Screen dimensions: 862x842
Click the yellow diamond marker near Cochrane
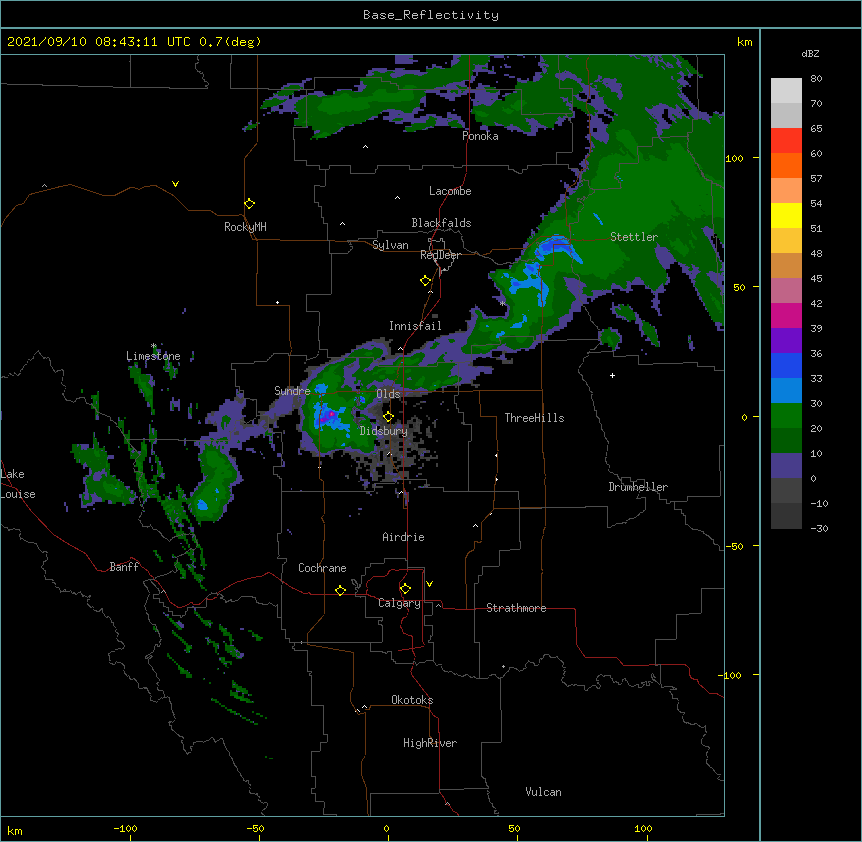340,590
